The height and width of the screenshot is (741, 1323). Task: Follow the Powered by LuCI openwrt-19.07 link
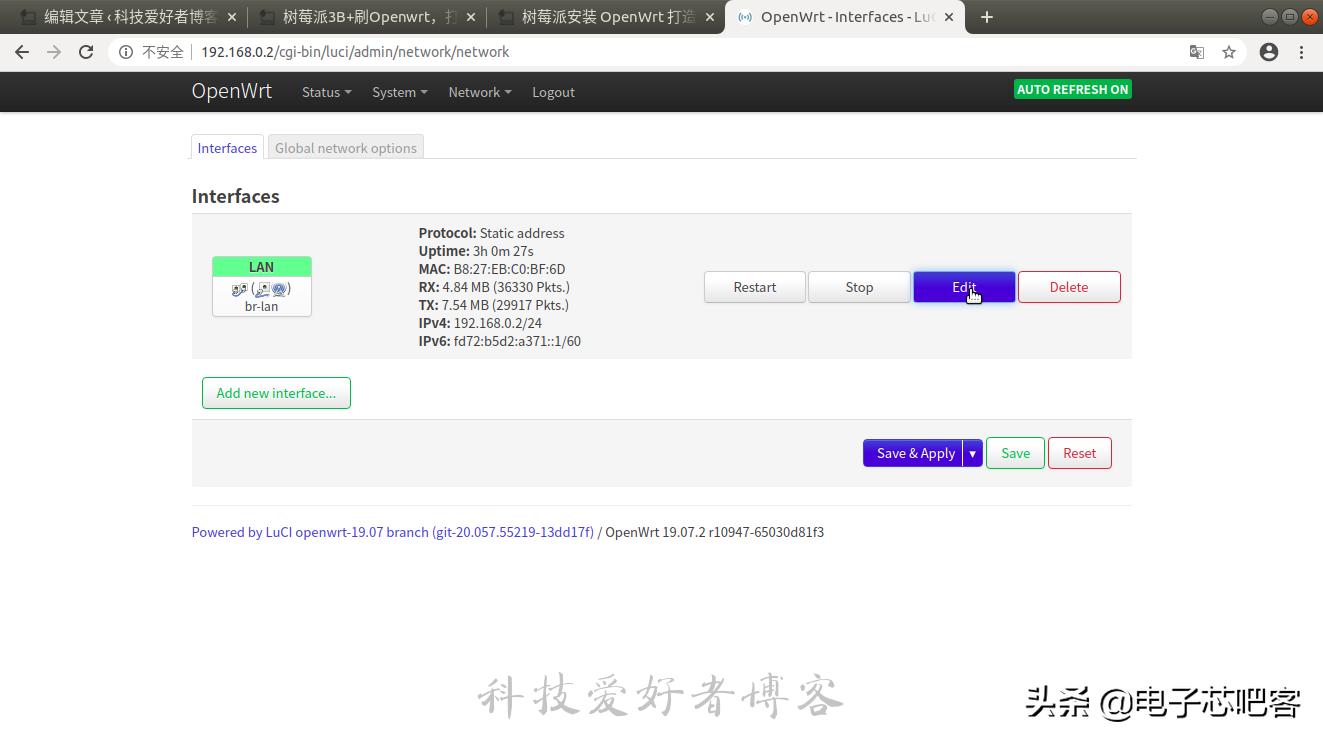coord(392,532)
